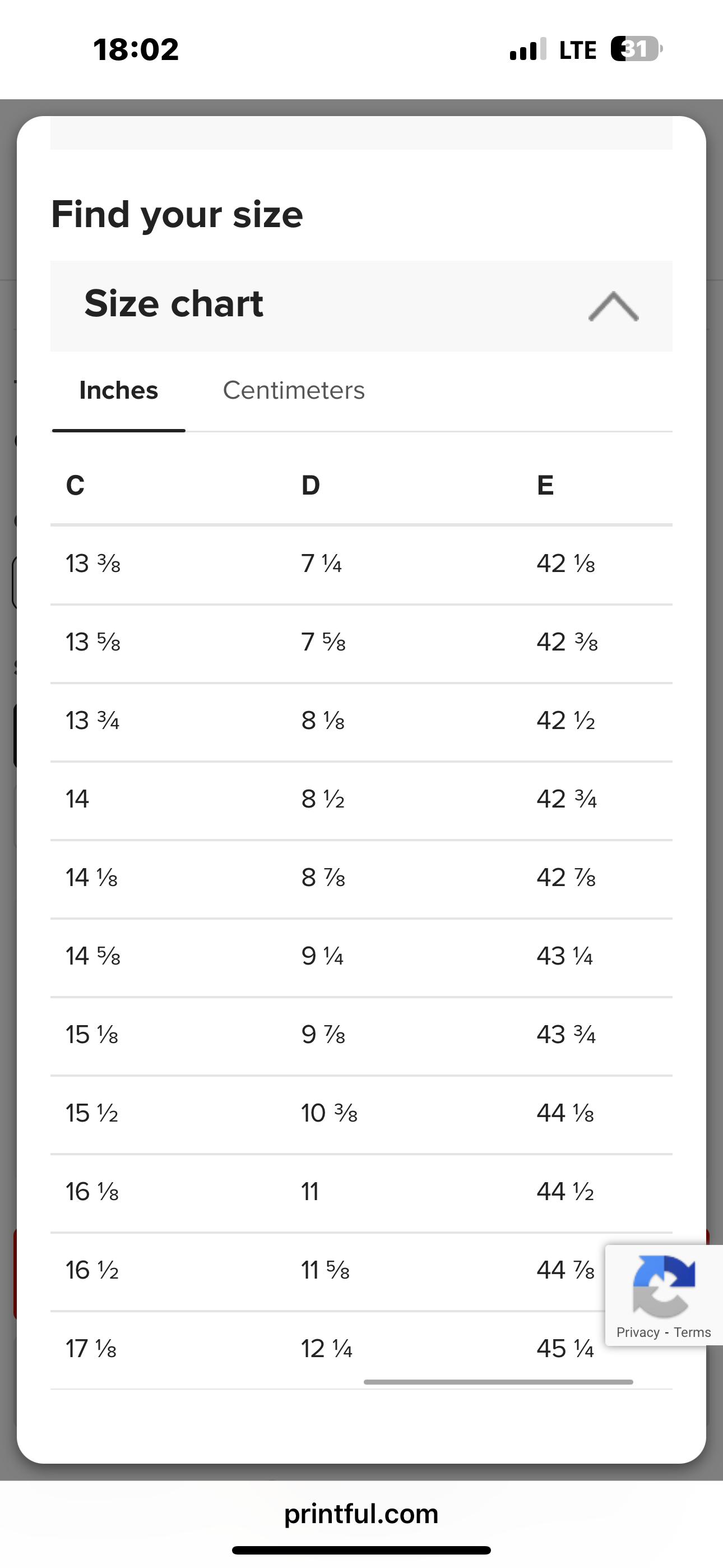This screenshot has width=723, height=1568.
Task: Tap the battery indicator icon
Action: (x=636, y=49)
